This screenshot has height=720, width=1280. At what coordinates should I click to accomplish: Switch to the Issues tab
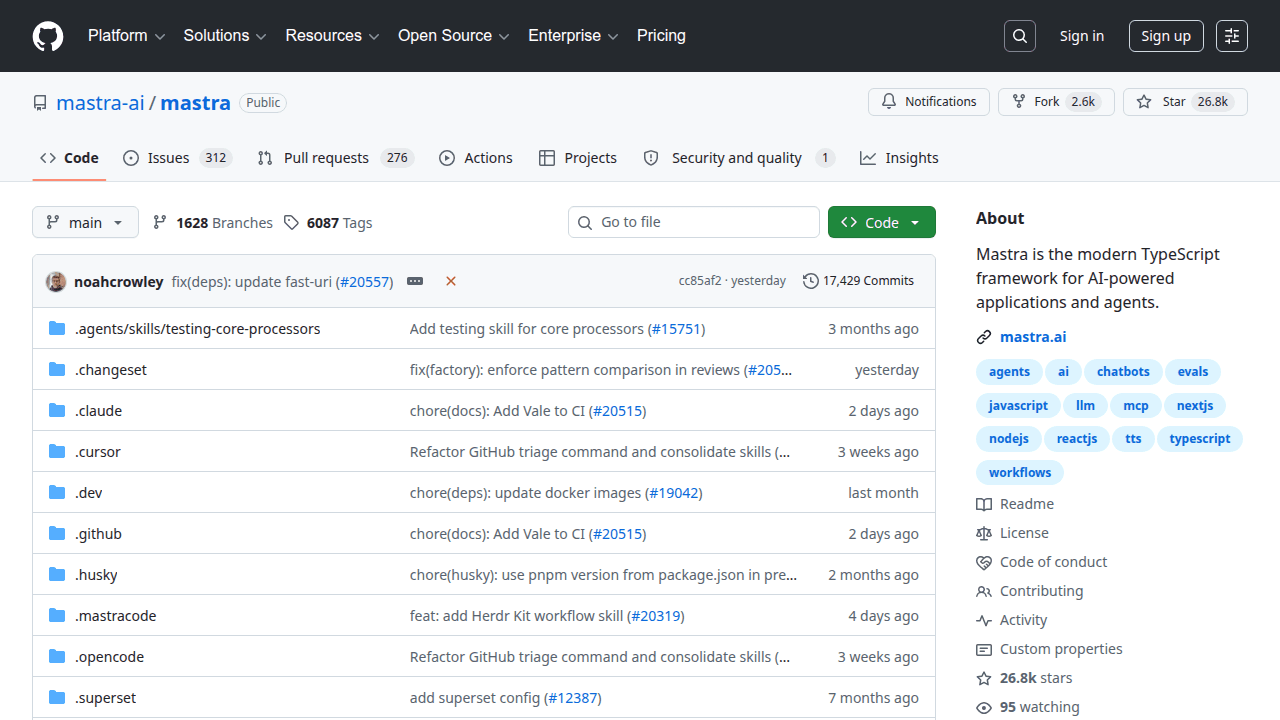tap(177, 158)
